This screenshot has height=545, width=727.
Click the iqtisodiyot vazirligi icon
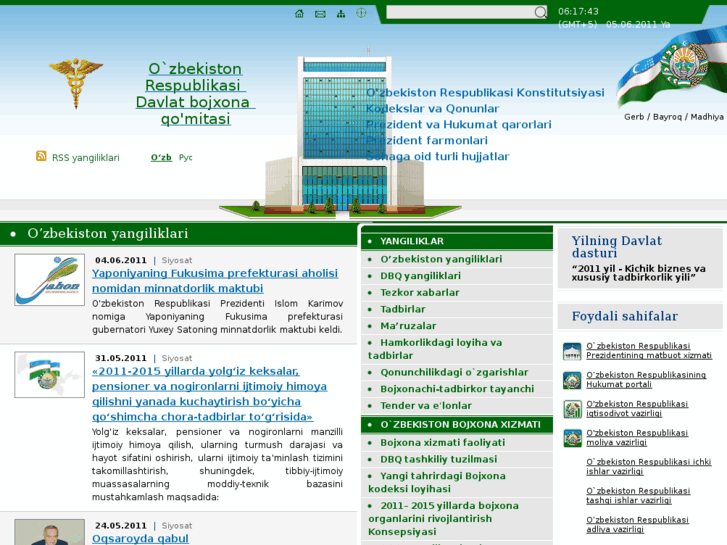[572, 409]
